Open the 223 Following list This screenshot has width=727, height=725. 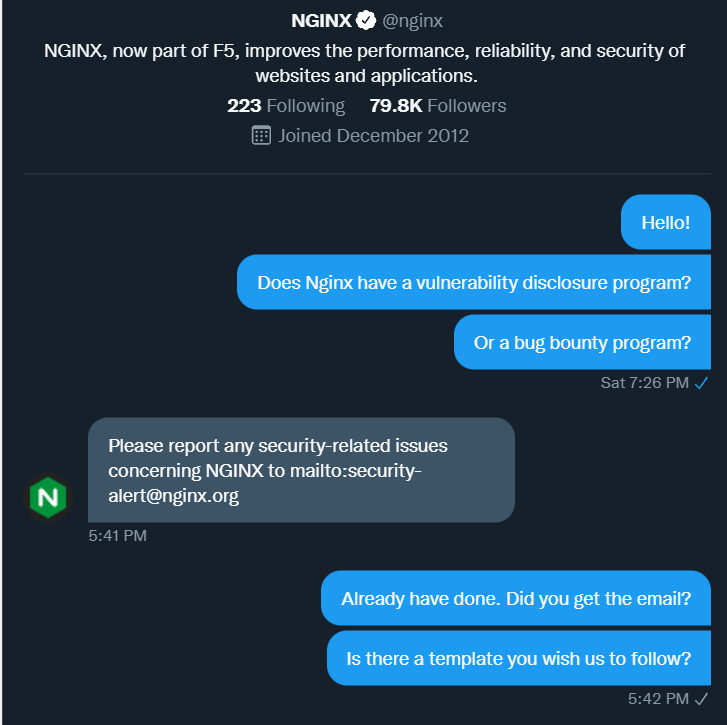tap(286, 106)
